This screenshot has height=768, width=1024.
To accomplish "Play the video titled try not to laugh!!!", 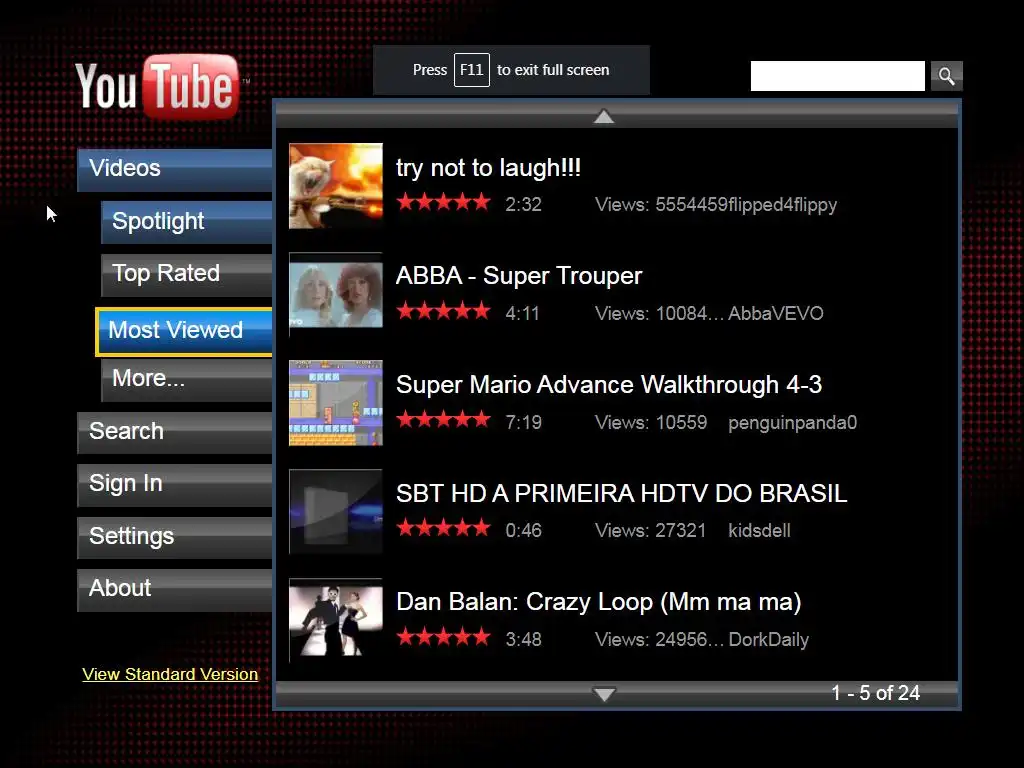I will click(488, 168).
